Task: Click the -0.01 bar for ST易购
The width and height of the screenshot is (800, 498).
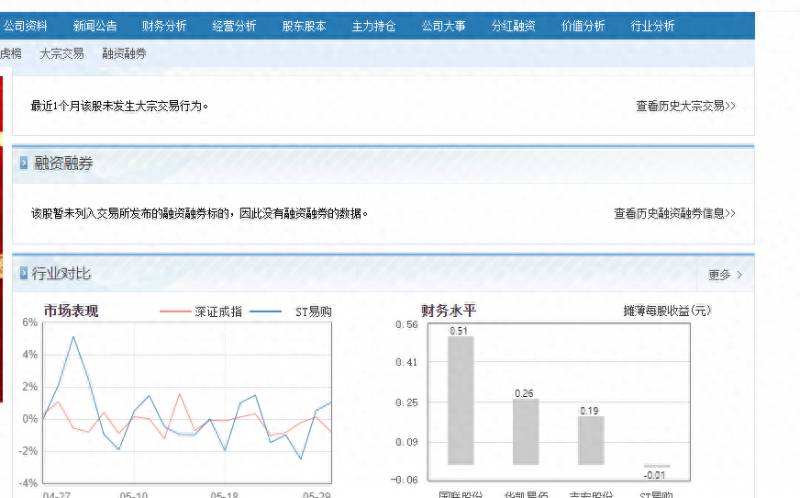Action: click(x=657, y=466)
